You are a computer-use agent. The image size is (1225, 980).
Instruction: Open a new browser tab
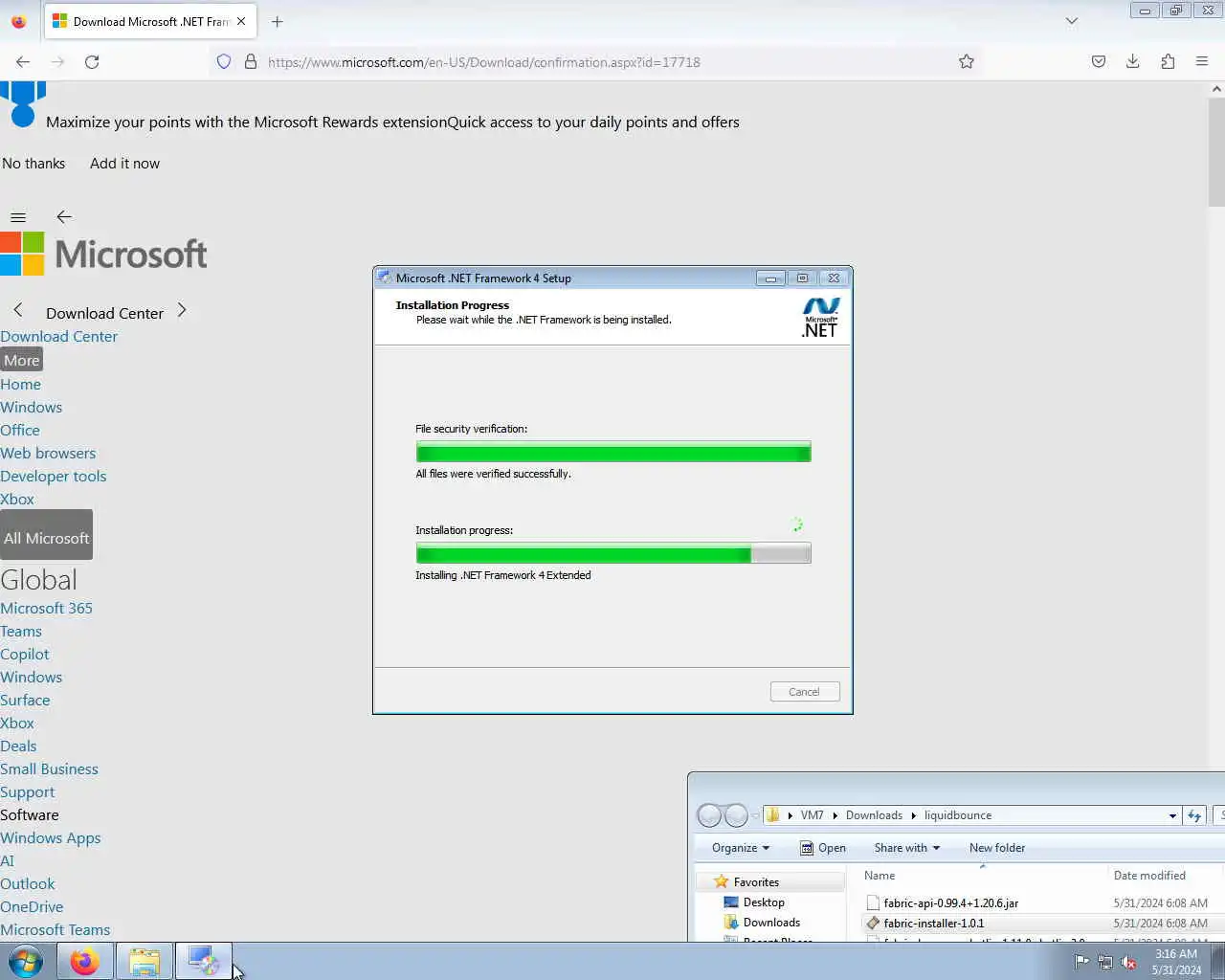(278, 21)
